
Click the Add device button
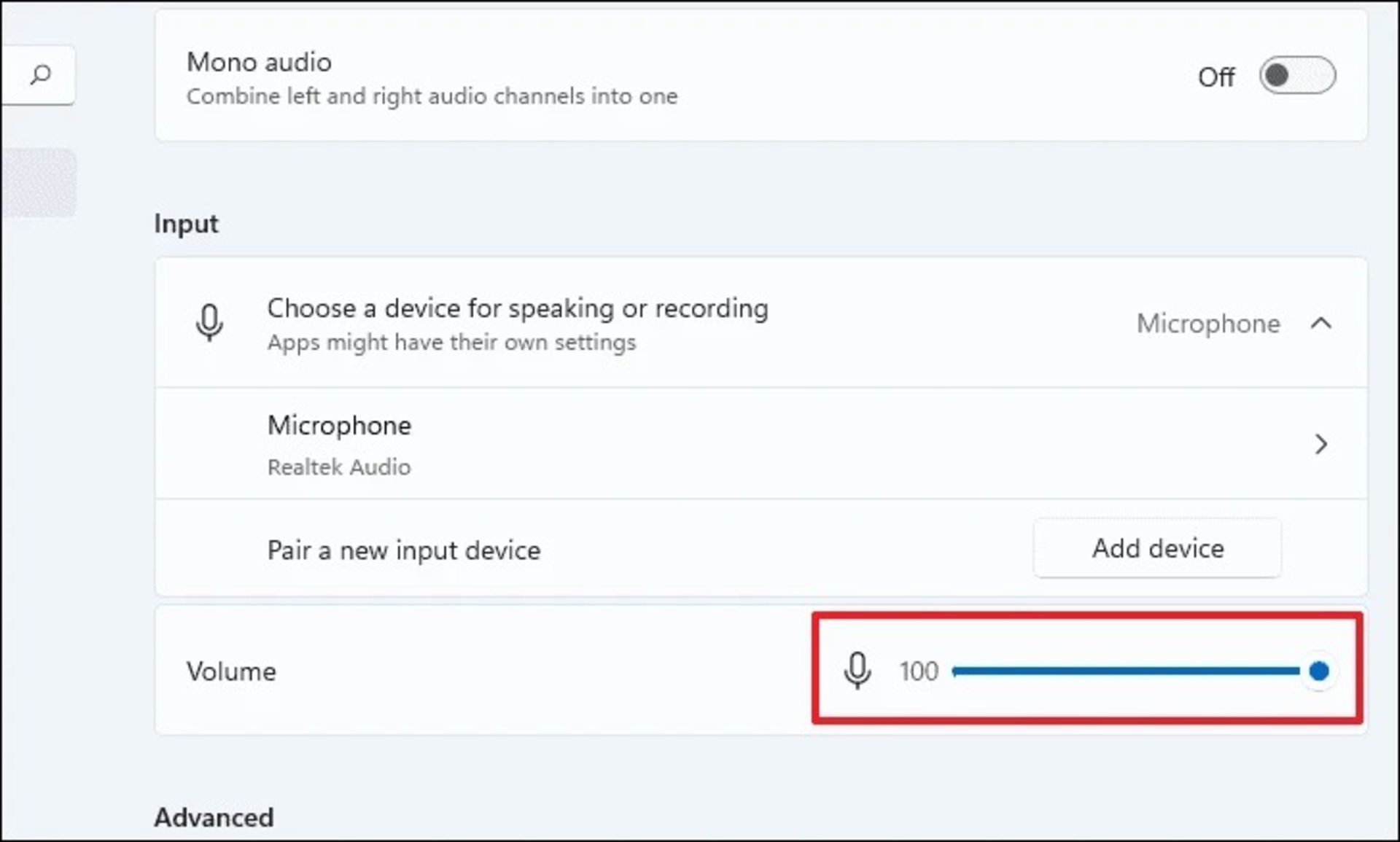click(x=1157, y=548)
